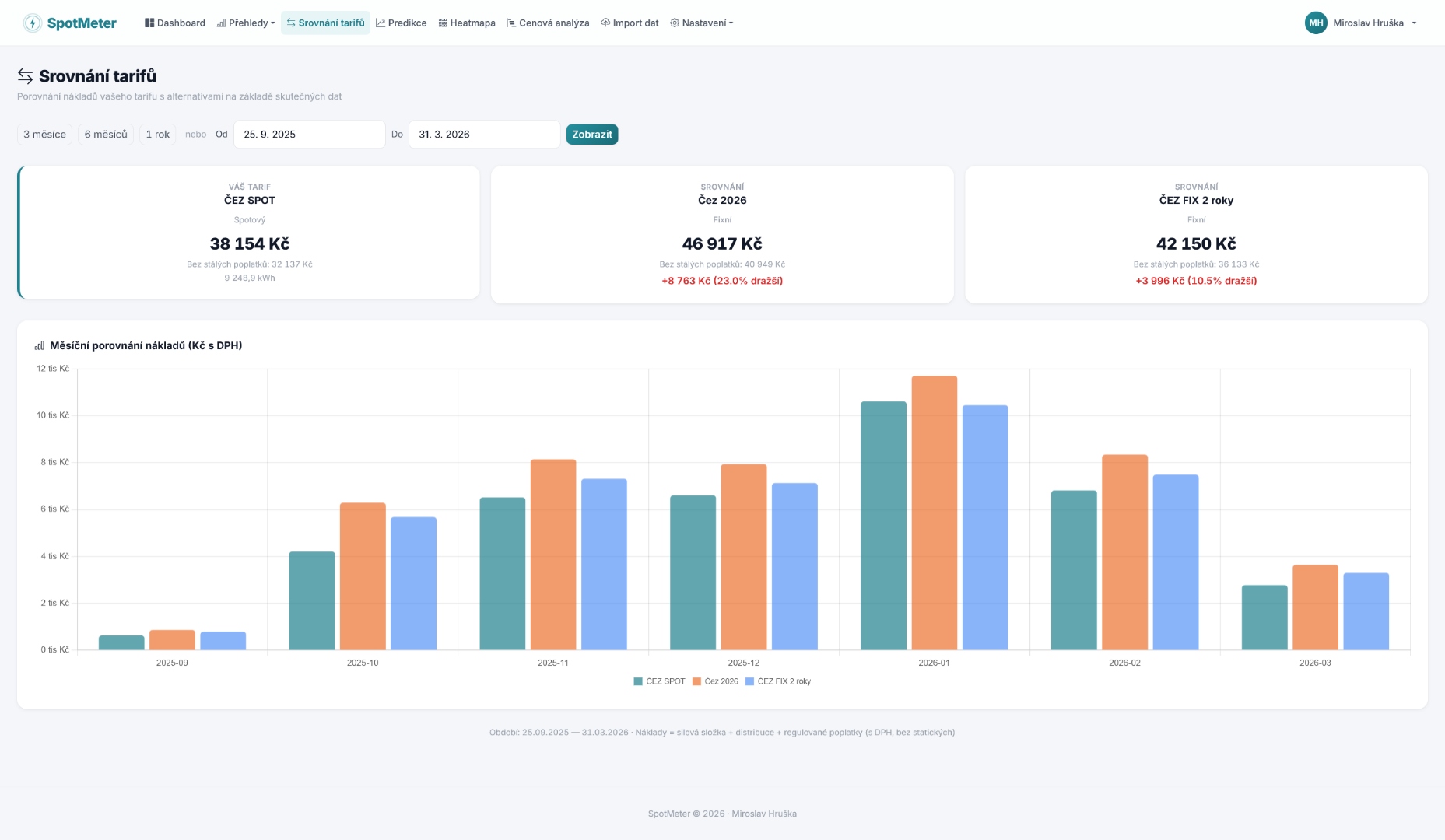Toggle ČEZ SPOT series in chart legend
The image size is (1445, 840).
660,681
